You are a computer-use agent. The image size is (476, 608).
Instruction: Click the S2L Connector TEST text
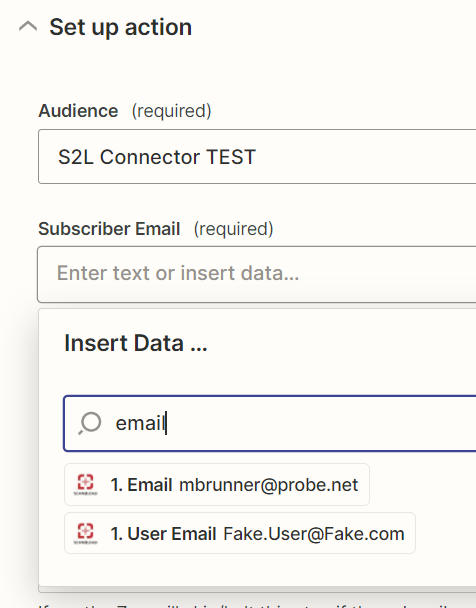point(157,157)
